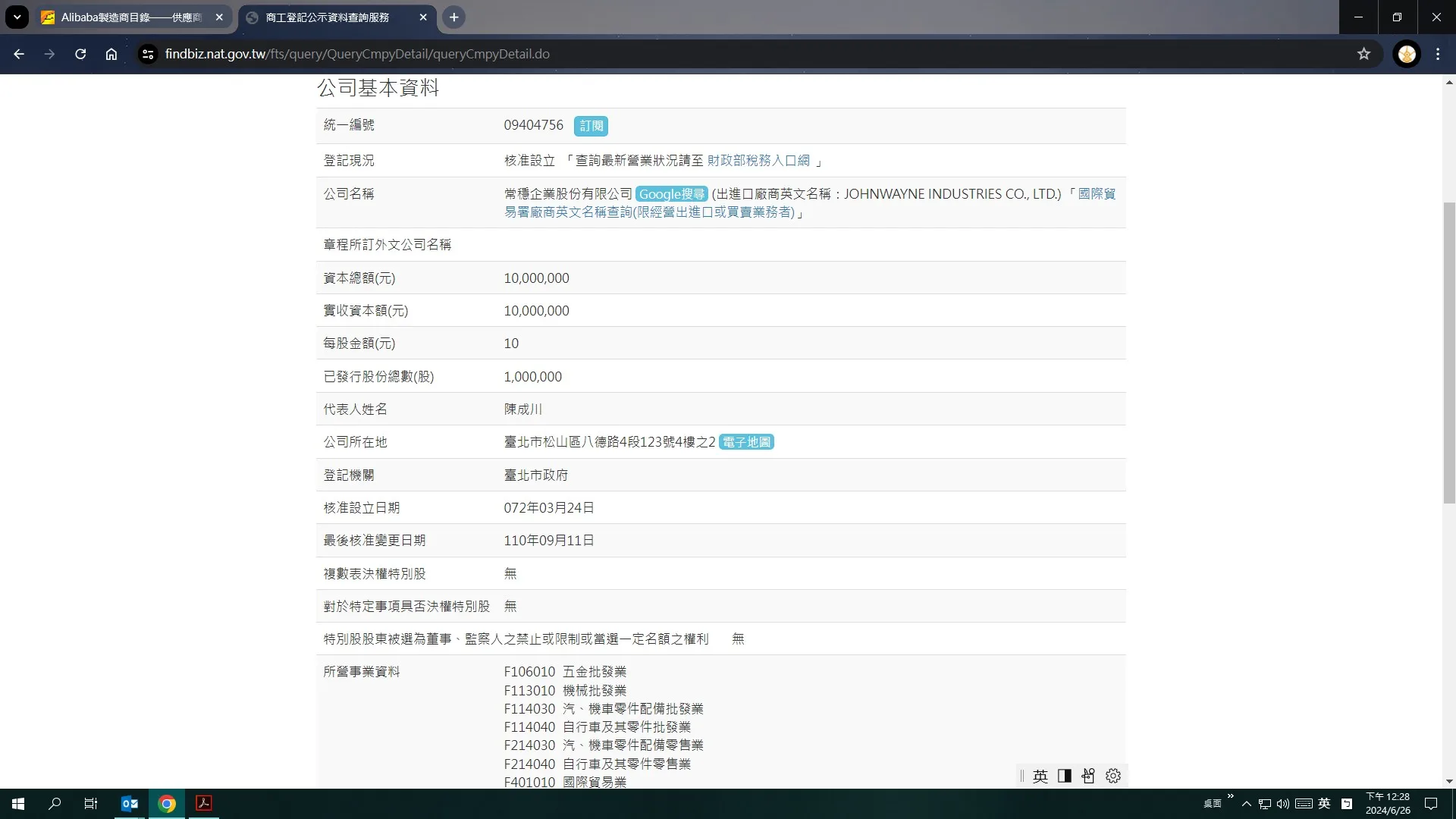Go to browser home page icon
This screenshot has width=1456, height=819.
pyautogui.click(x=111, y=54)
